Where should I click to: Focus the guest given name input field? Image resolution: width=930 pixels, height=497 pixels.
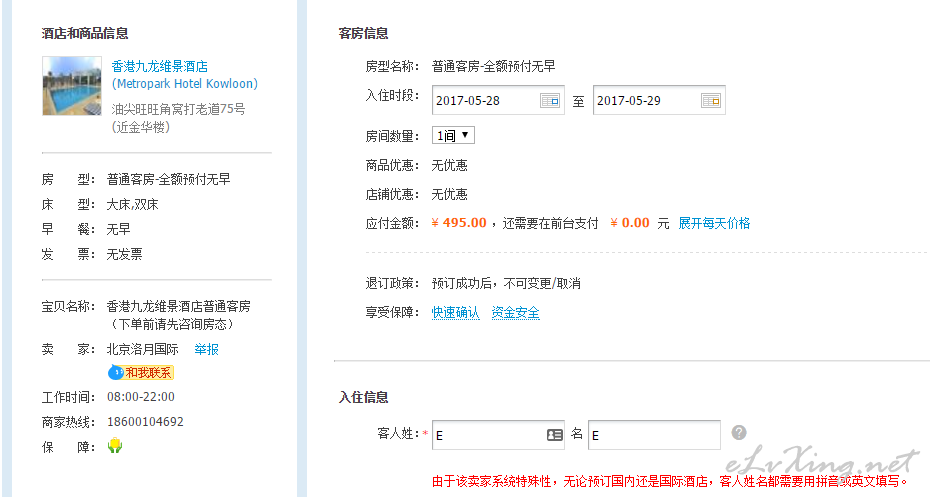[x=654, y=435]
